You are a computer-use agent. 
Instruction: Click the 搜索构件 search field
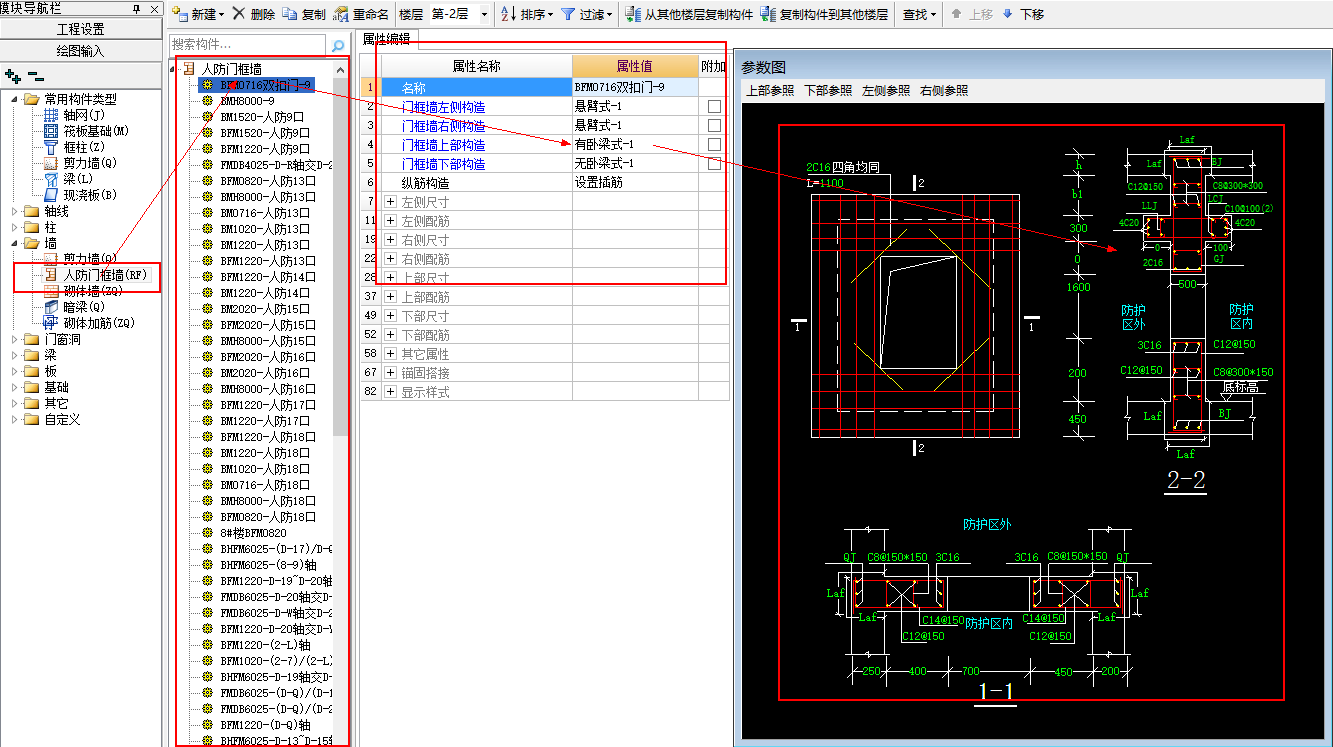(247, 45)
